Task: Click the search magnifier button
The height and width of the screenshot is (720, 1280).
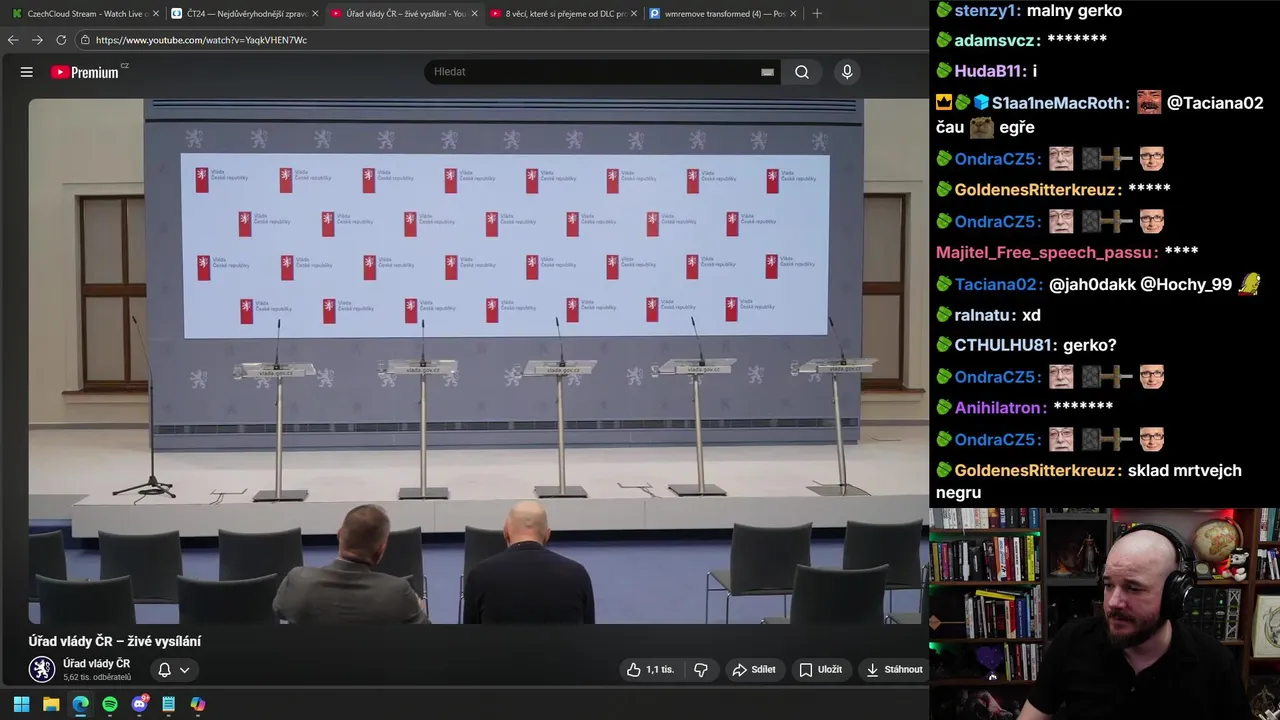Action: (x=802, y=72)
